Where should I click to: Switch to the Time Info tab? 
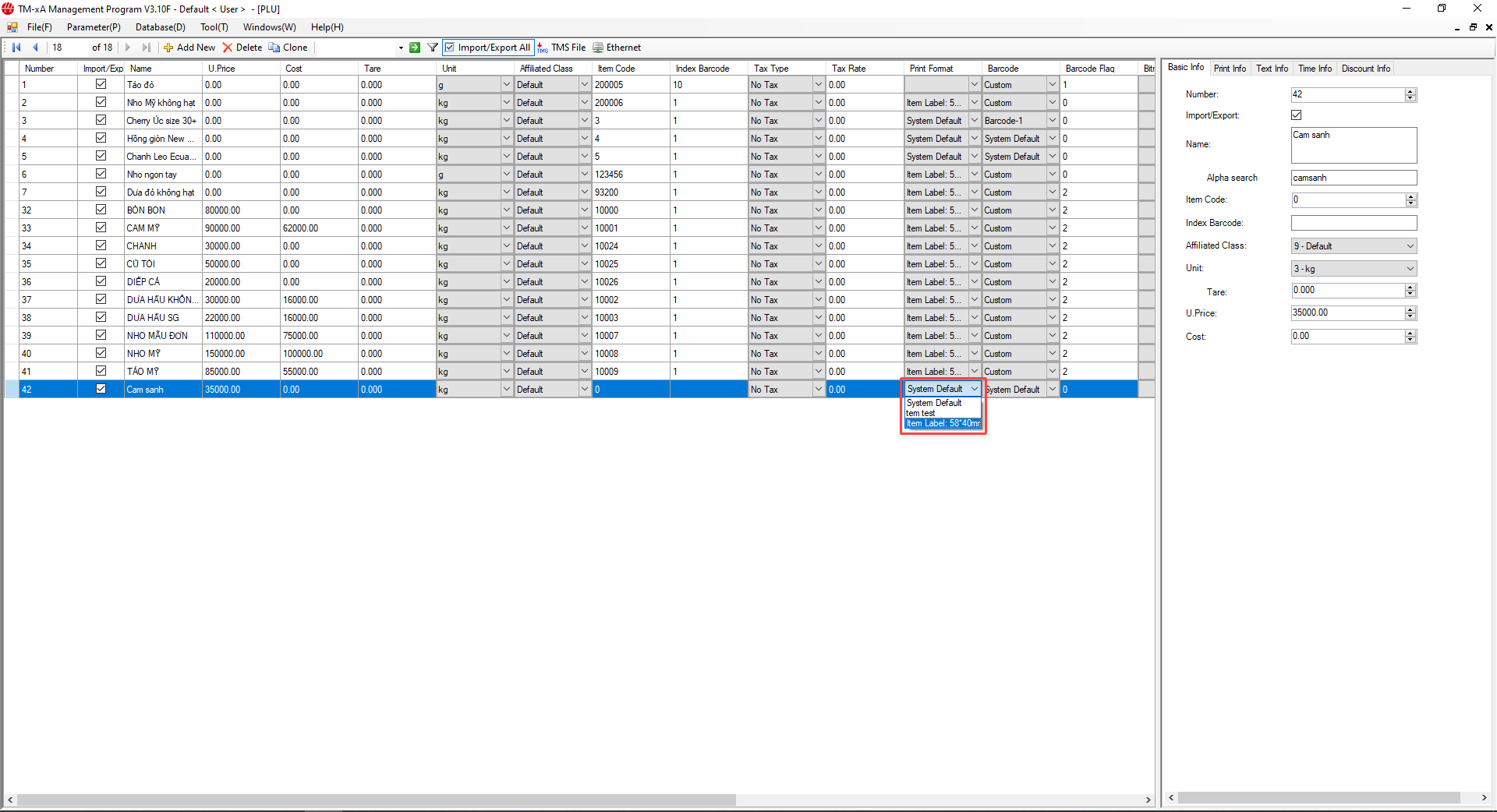tap(1315, 69)
